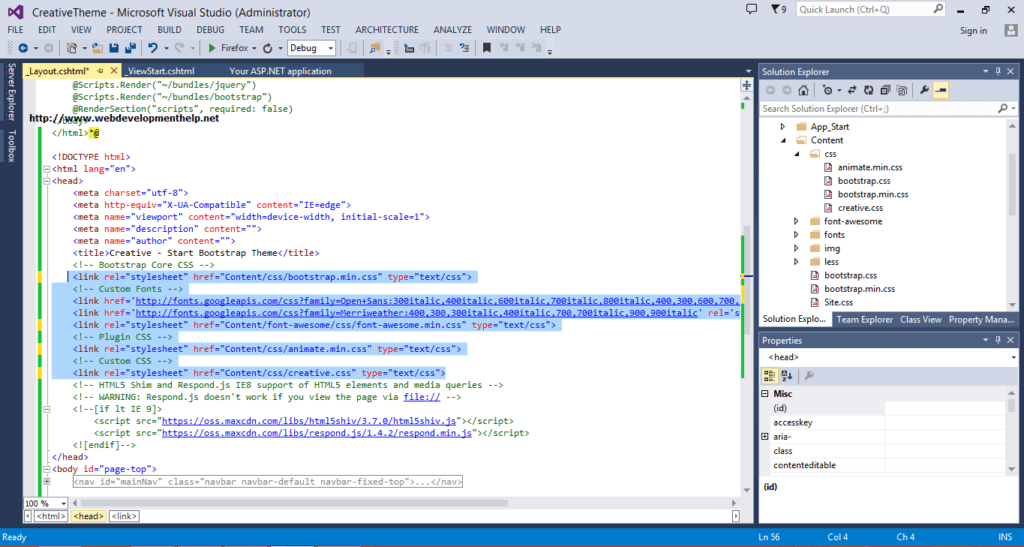
Task: Expand the font-awesome folder
Action: pyautogui.click(x=796, y=221)
